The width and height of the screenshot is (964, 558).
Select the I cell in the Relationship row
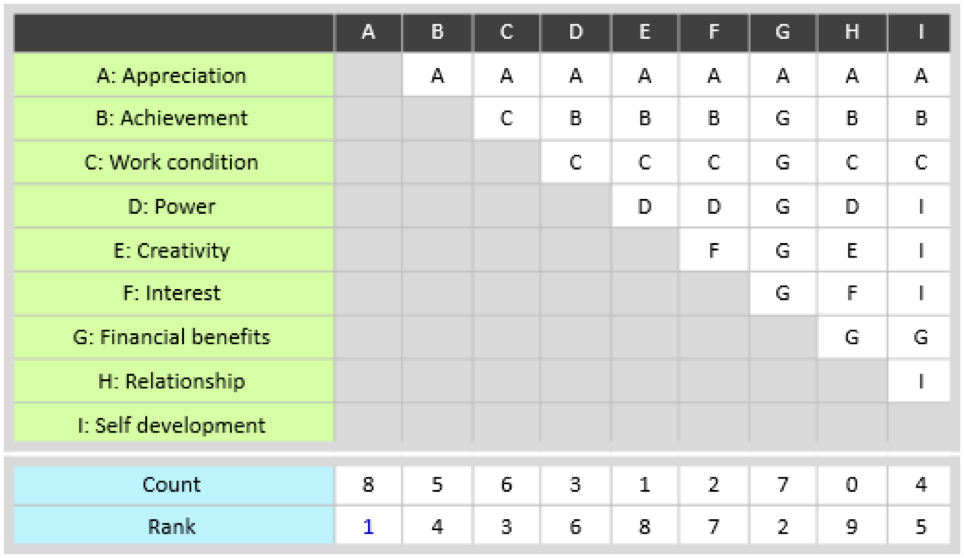[920, 381]
